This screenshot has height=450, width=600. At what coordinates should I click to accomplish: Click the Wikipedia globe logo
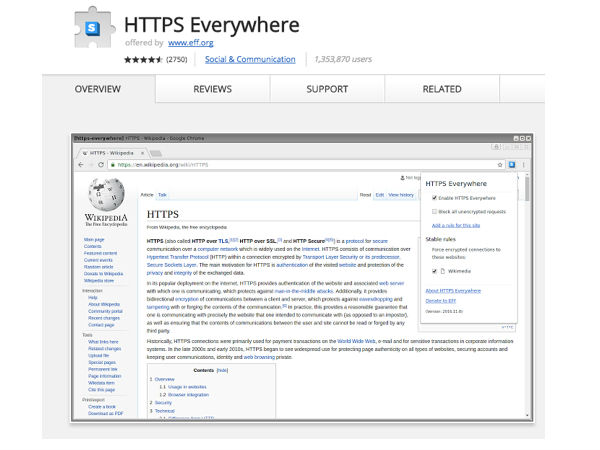pos(106,194)
